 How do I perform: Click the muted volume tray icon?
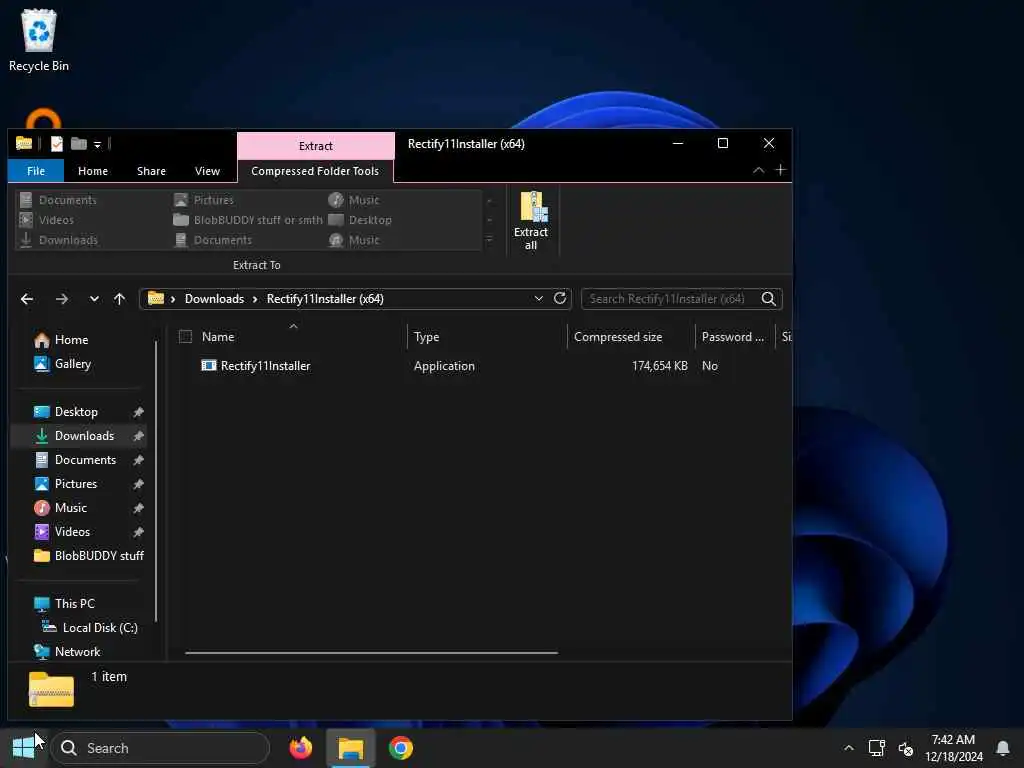(906, 748)
